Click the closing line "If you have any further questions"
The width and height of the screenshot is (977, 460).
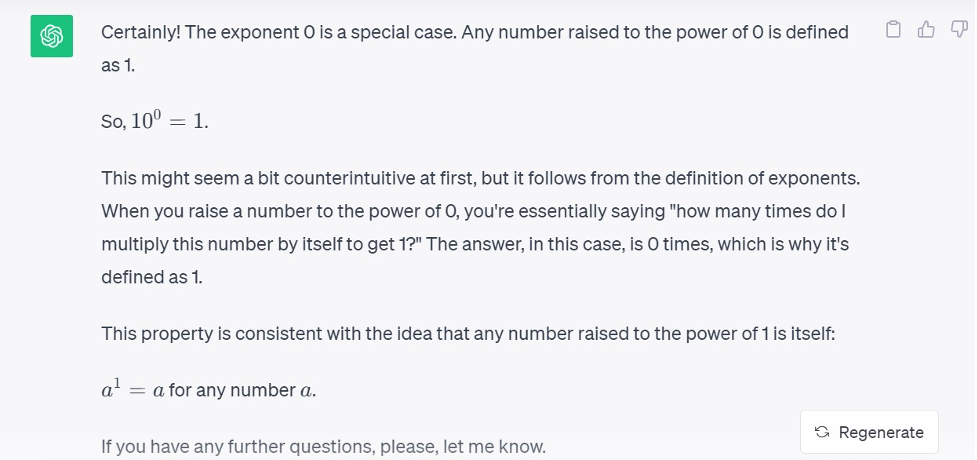pyautogui.click(x=323, y=446)
